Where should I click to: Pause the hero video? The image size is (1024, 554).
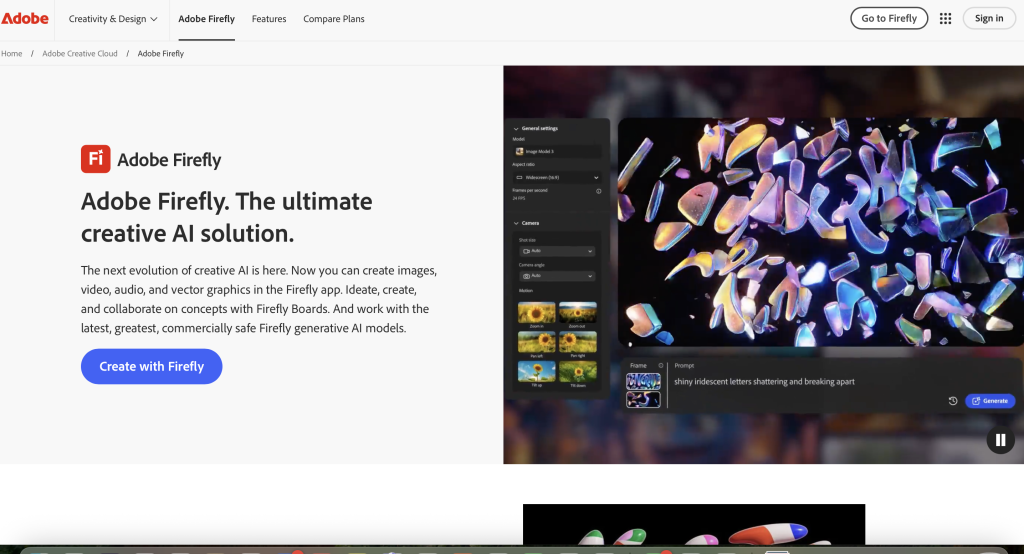click(1000, 439)
